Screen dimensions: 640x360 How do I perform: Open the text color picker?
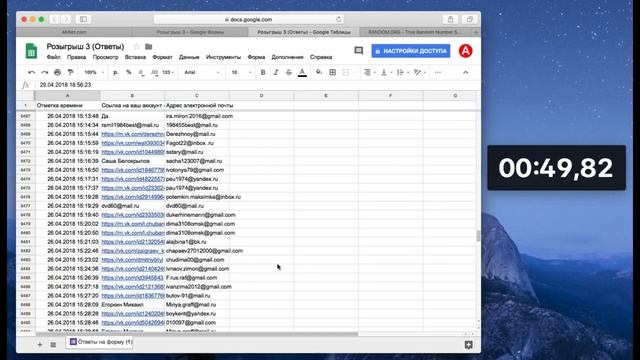[x=302, y=73]
